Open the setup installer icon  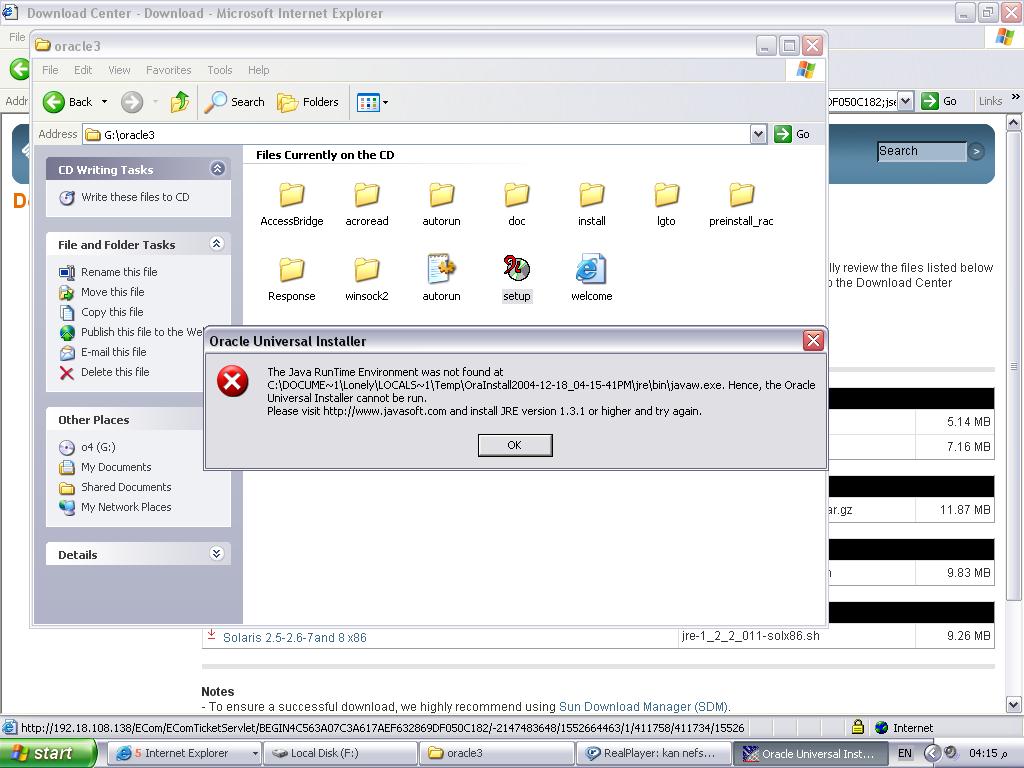[516, 271]
